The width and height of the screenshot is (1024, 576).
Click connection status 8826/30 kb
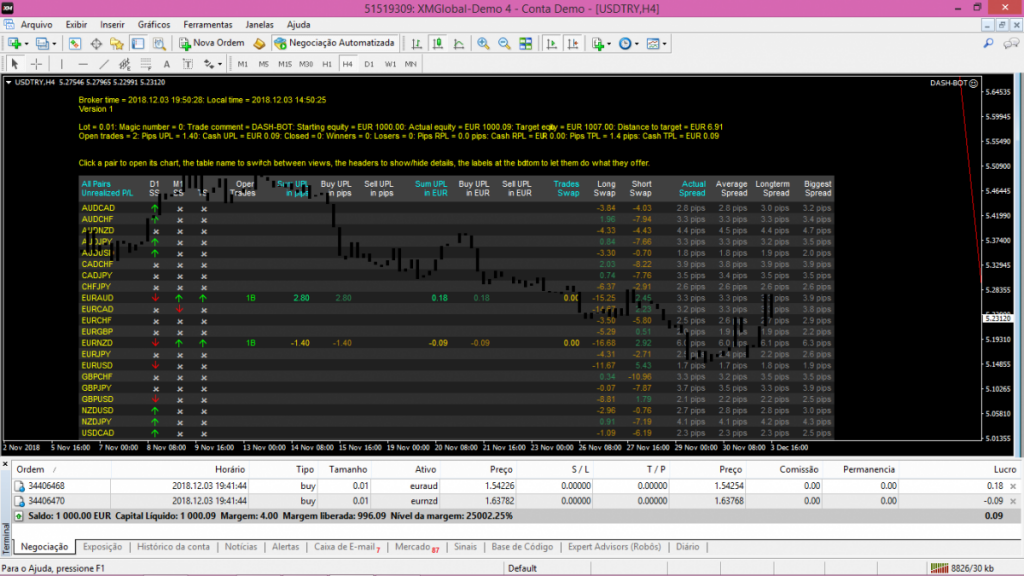(963, 568)
